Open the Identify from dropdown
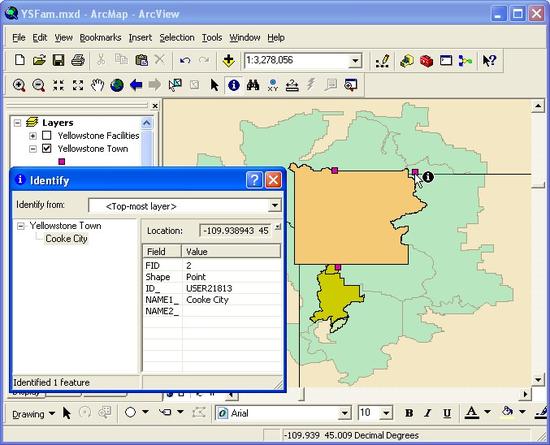550x445 pixels. [275, 205]
